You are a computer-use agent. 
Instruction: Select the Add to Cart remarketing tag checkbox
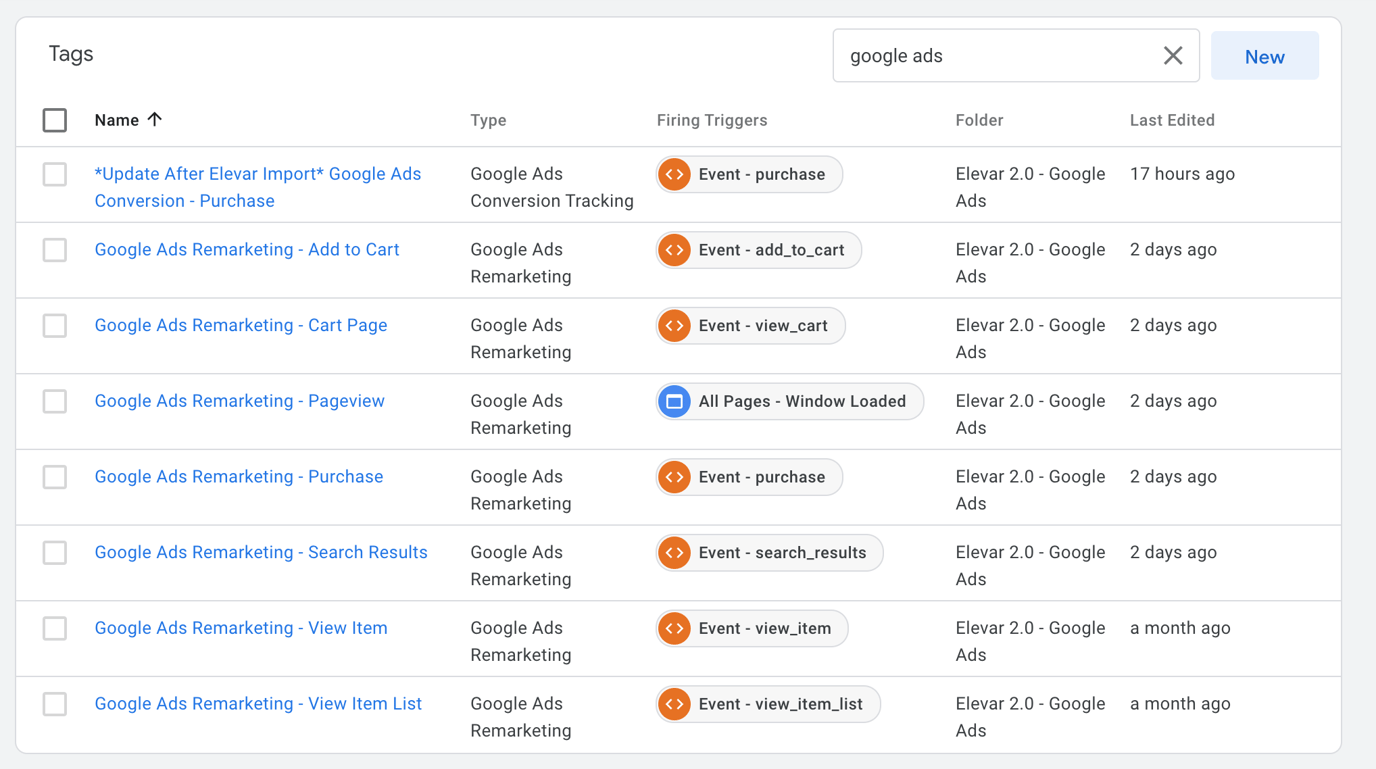[x=55, y=250]
